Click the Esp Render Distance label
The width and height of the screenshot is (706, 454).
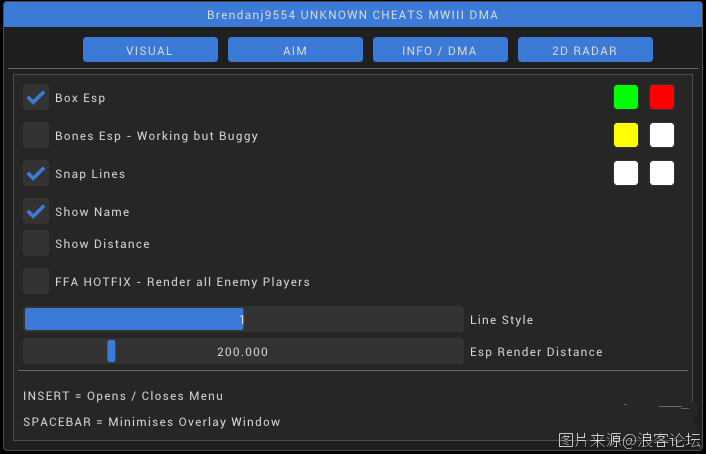click(x=536, y=352)
